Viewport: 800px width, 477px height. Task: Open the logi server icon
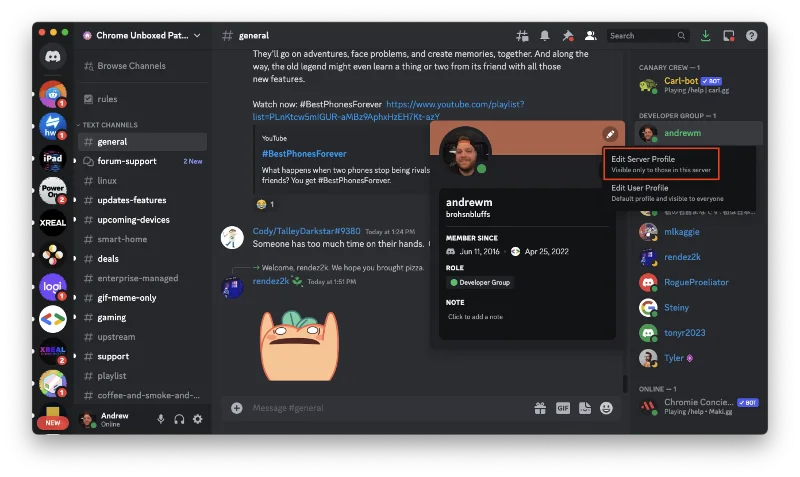[53, 287]
